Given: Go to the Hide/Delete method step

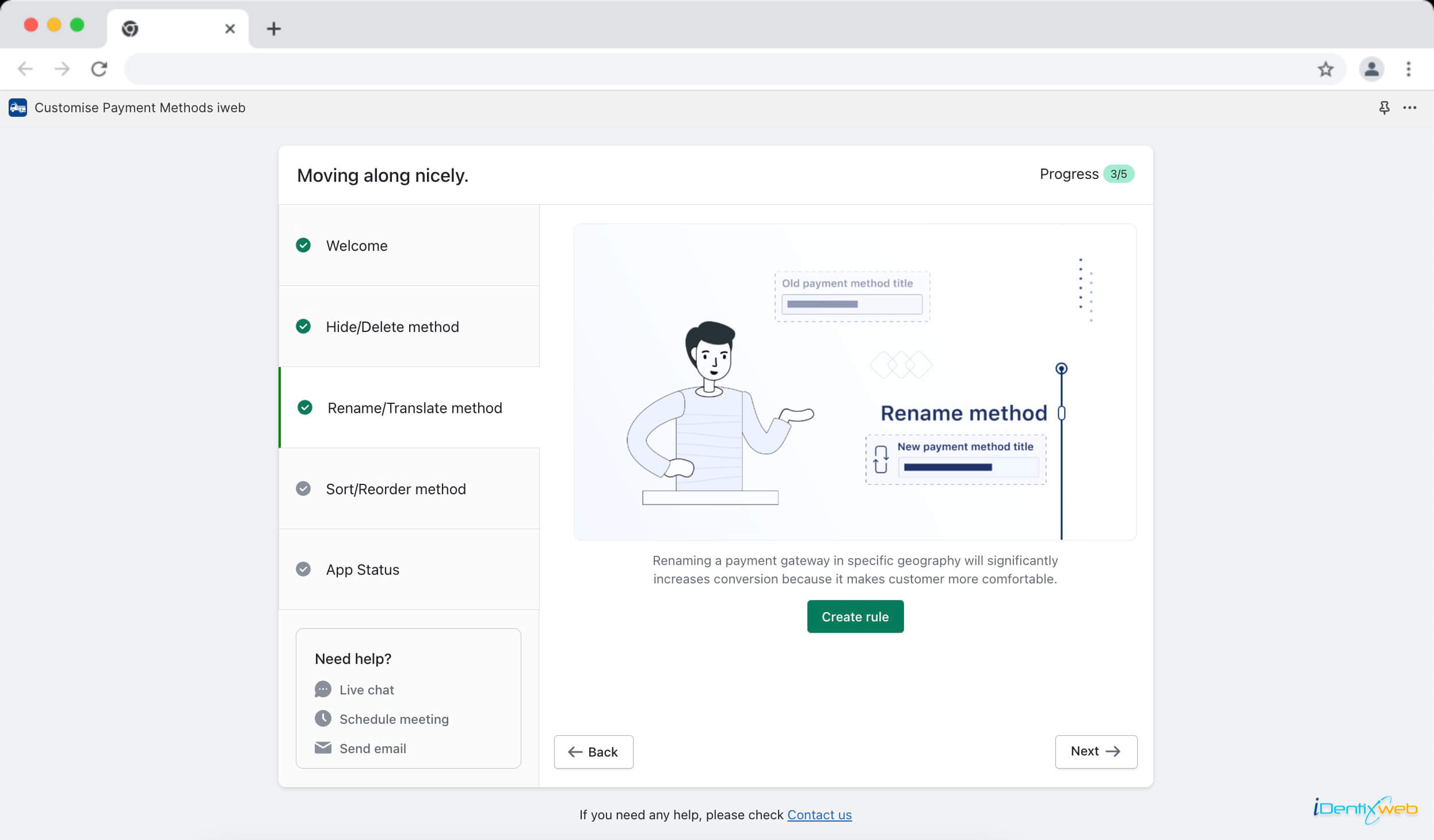Looking at the screenshot, I should point(409,327).
